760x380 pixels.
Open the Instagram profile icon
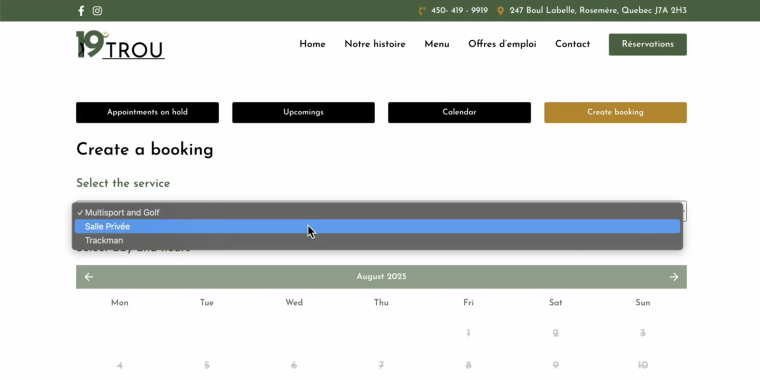click(x=97, y=11)
